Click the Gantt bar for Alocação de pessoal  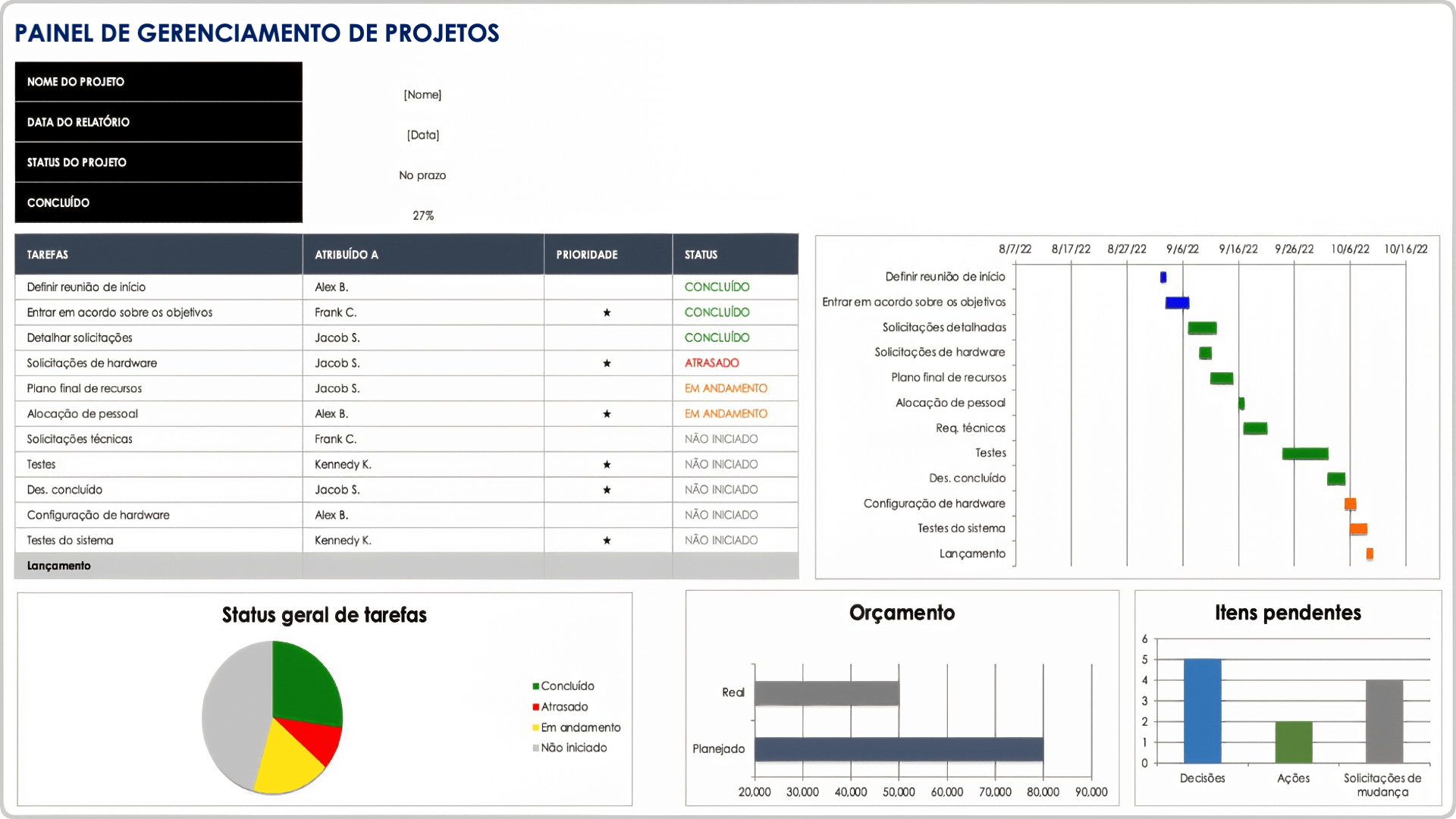1241,403
